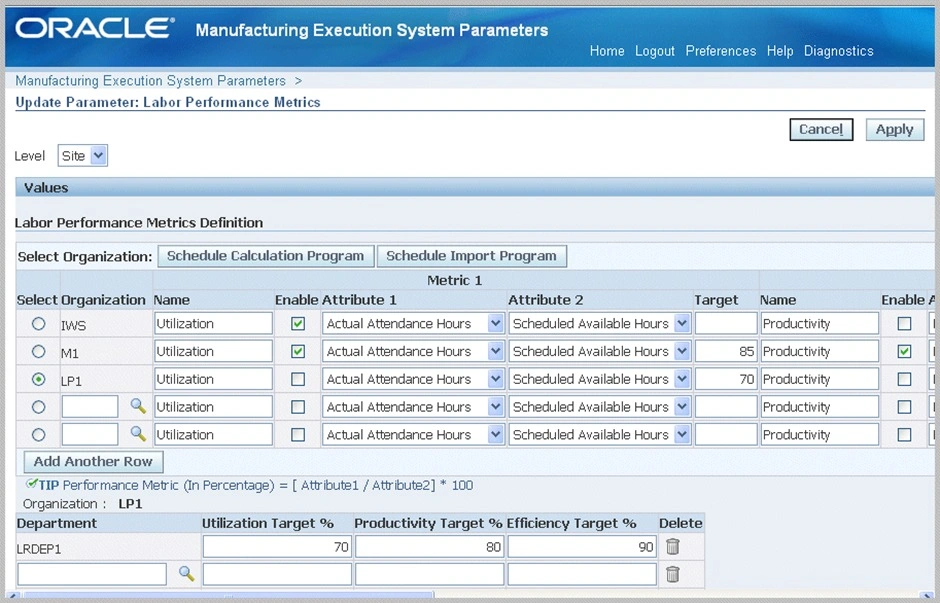Open the Preferences menu link

[720, 51]
